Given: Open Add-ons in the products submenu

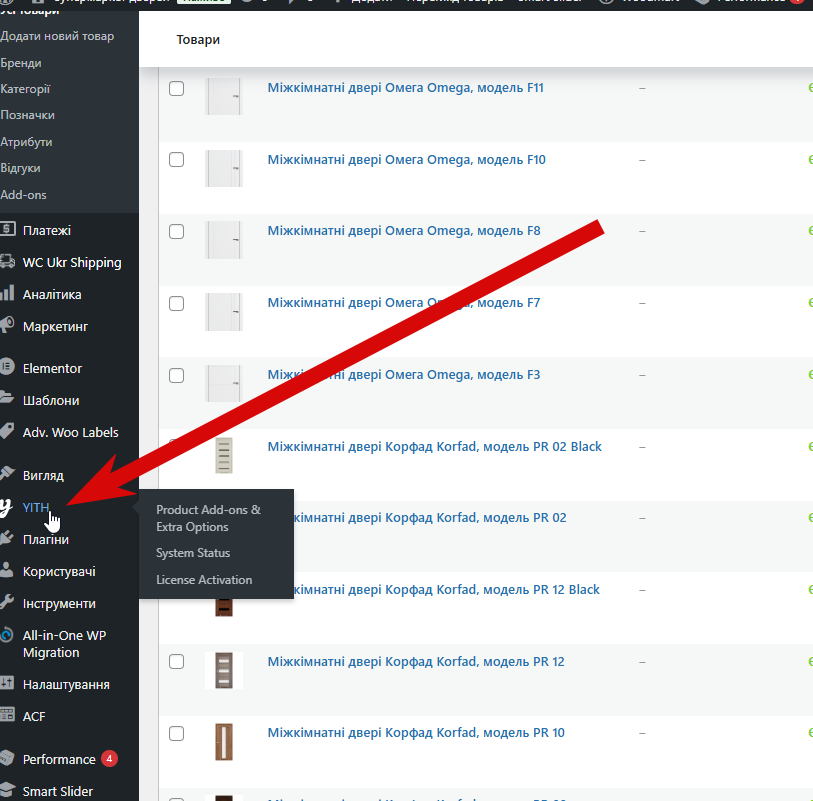Looking at the screenshot, I should (23, 195).
